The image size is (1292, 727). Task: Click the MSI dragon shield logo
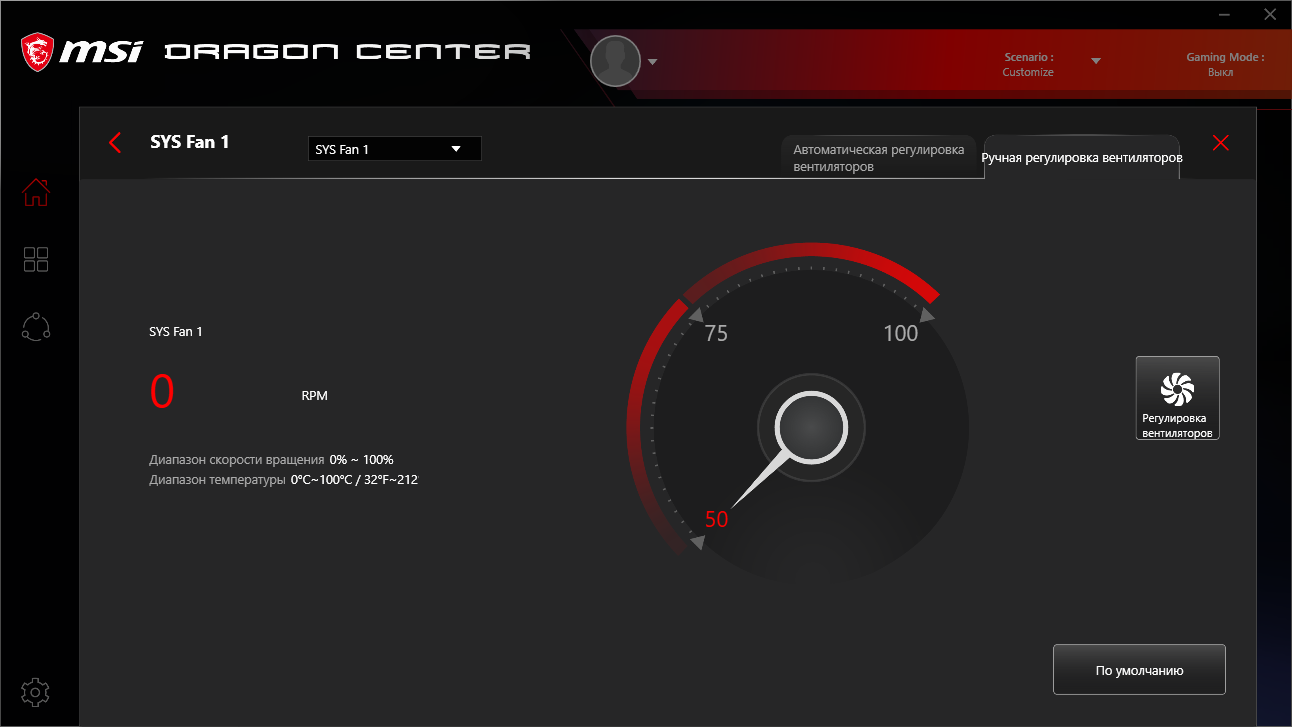click(38, 52)
